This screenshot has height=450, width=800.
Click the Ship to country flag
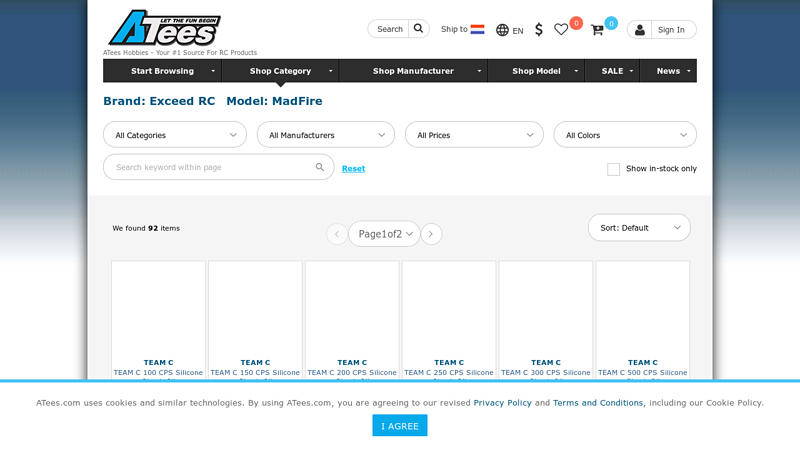[x=478, y=29]
